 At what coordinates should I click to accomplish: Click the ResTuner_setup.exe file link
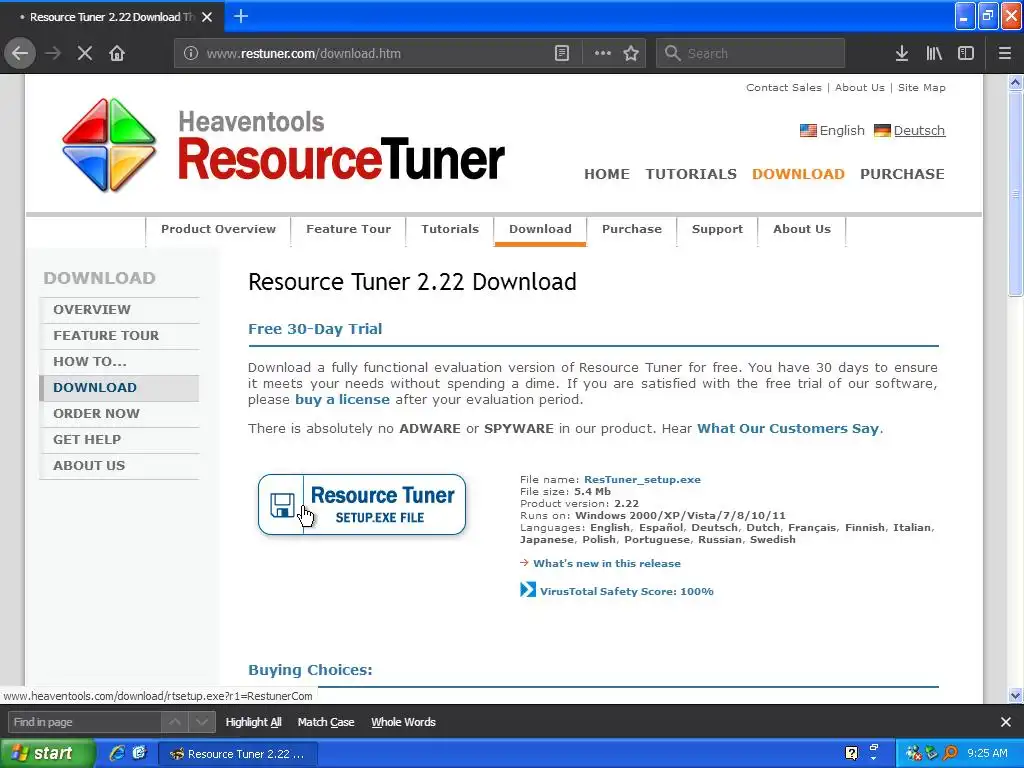pyautogui.click(x=642, y=479)
